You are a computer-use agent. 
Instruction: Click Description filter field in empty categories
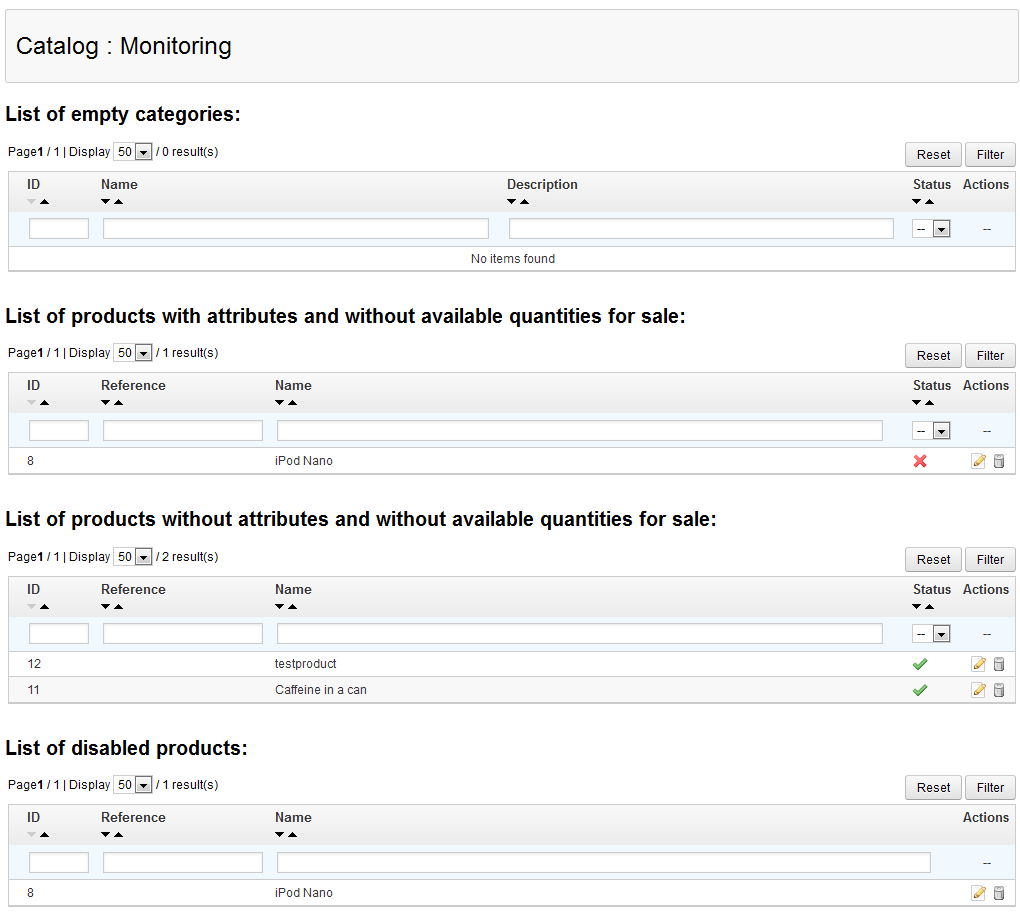point(700,229)
